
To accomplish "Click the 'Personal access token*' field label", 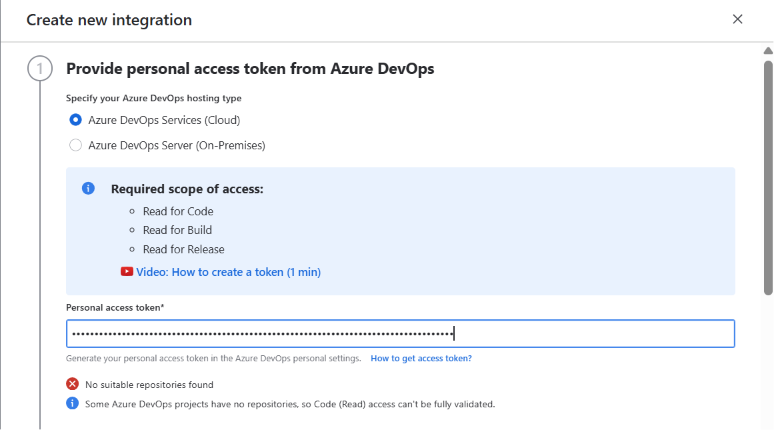I will click(115, 308).
